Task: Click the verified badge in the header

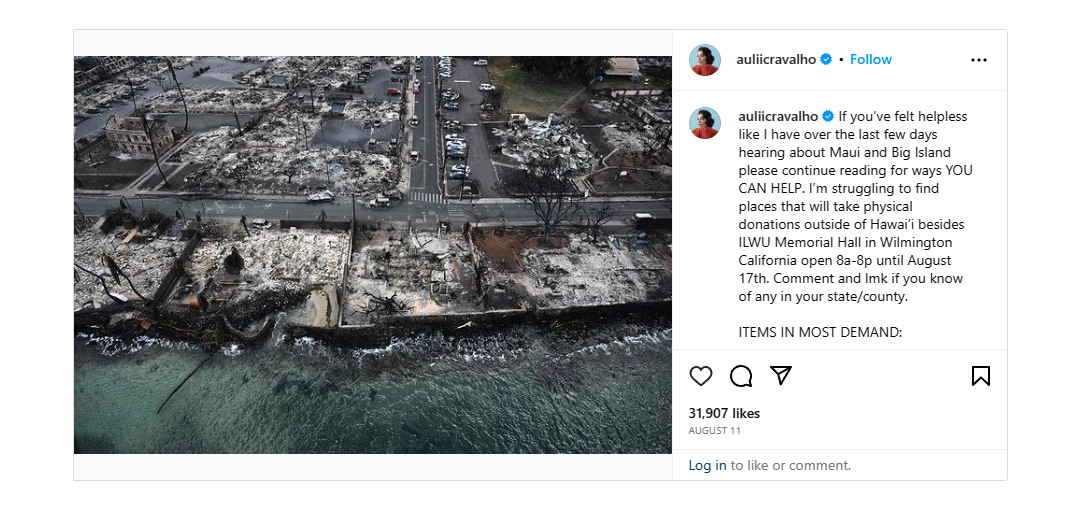Action: coord(826,59)
